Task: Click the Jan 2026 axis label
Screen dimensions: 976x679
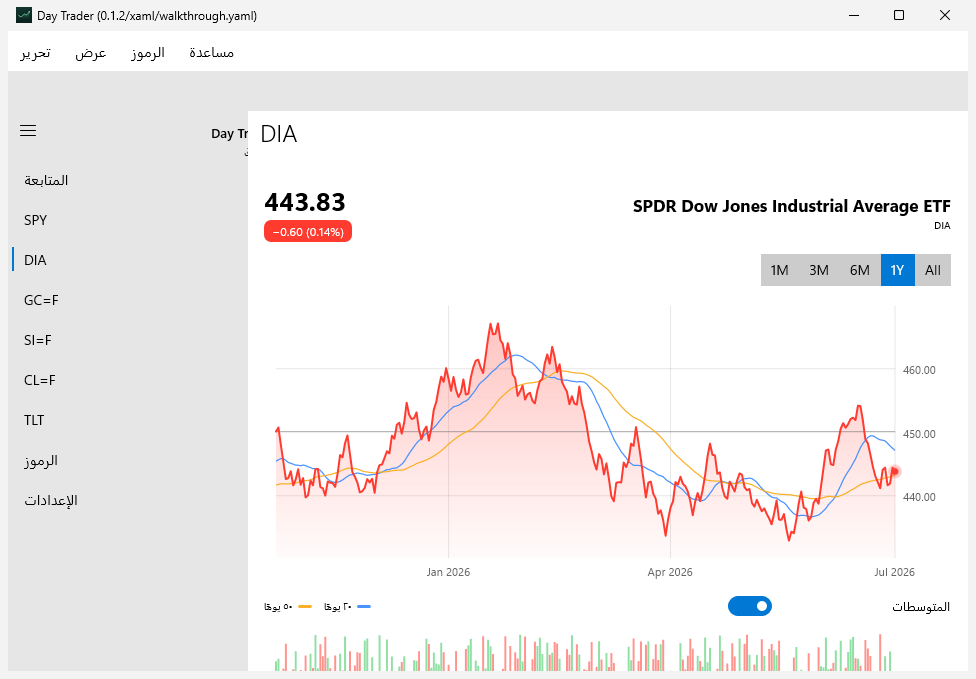Action: (x=448, y=572)
